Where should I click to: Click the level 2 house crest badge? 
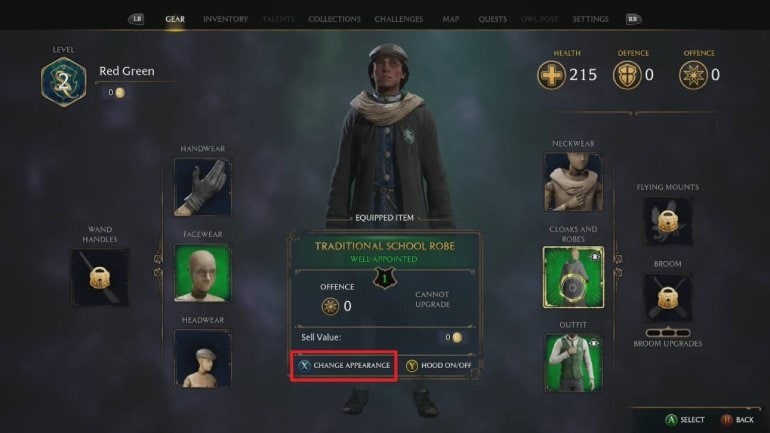pyautogui.click(x=64, y=81)
